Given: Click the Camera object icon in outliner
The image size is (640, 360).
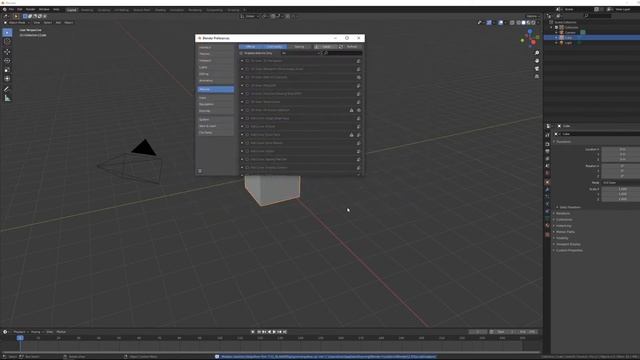Looking at the screenshot, I should point(562,32).
